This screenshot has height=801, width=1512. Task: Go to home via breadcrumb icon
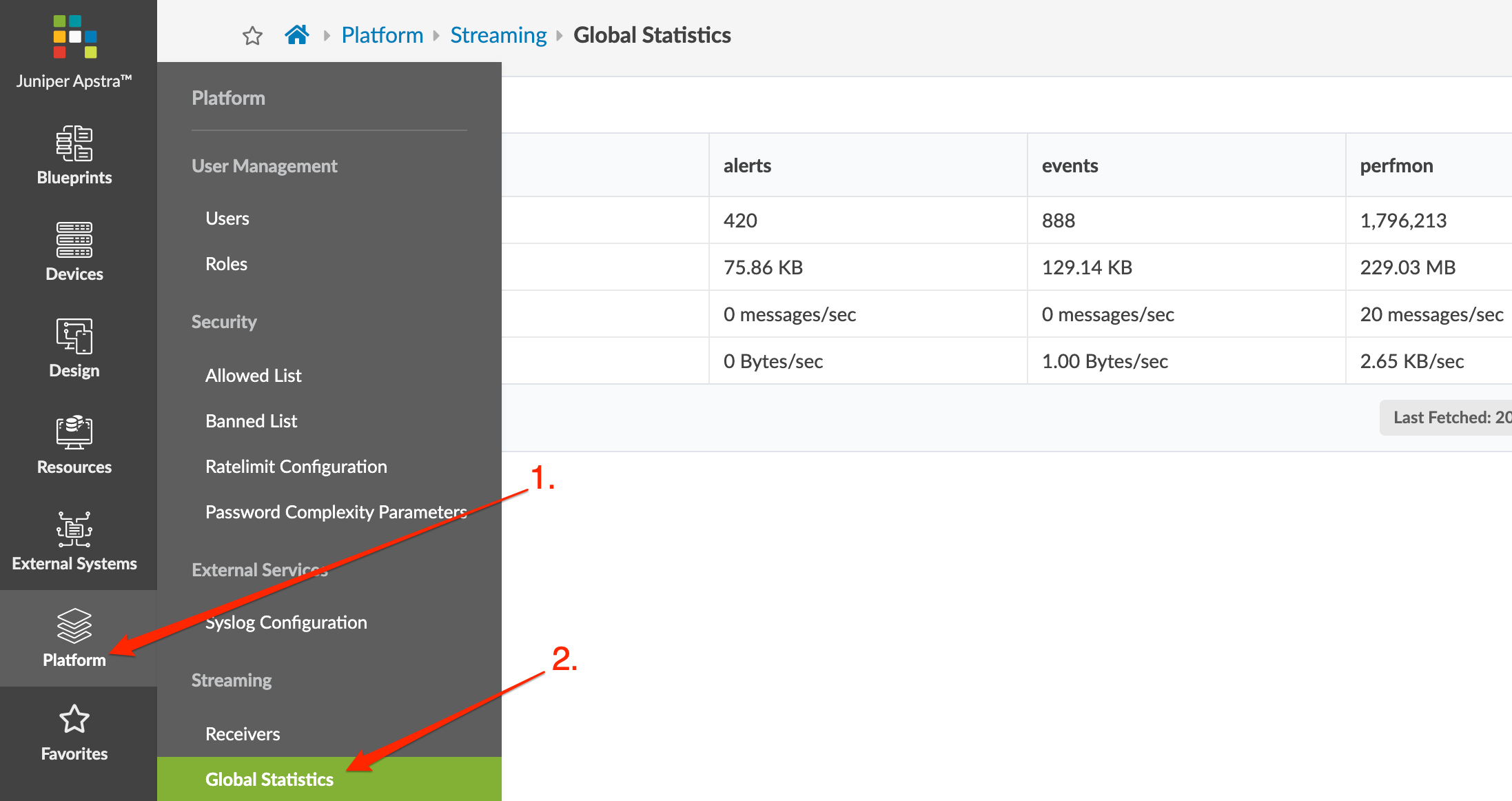296,34
